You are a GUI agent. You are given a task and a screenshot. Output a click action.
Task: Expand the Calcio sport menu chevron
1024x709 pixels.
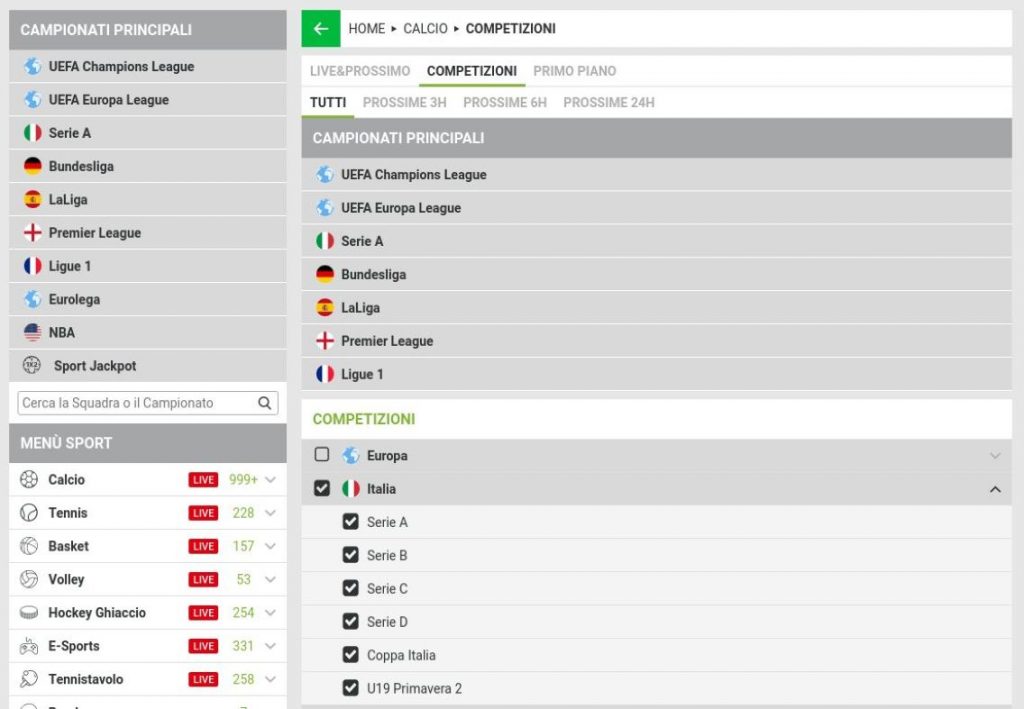pyautogui.click(x=270, y=480)
